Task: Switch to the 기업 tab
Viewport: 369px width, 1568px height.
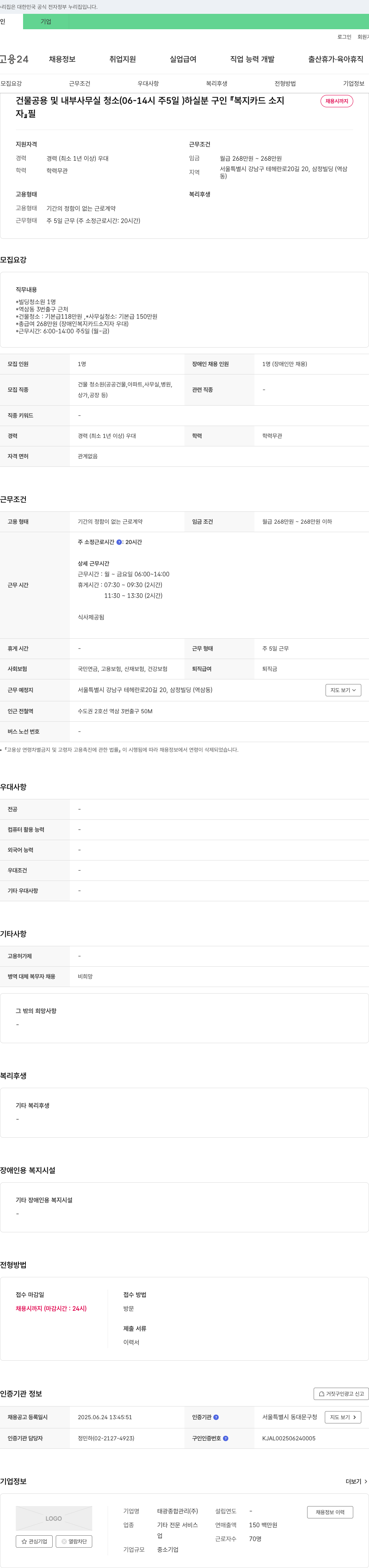Action: [46, 21]
